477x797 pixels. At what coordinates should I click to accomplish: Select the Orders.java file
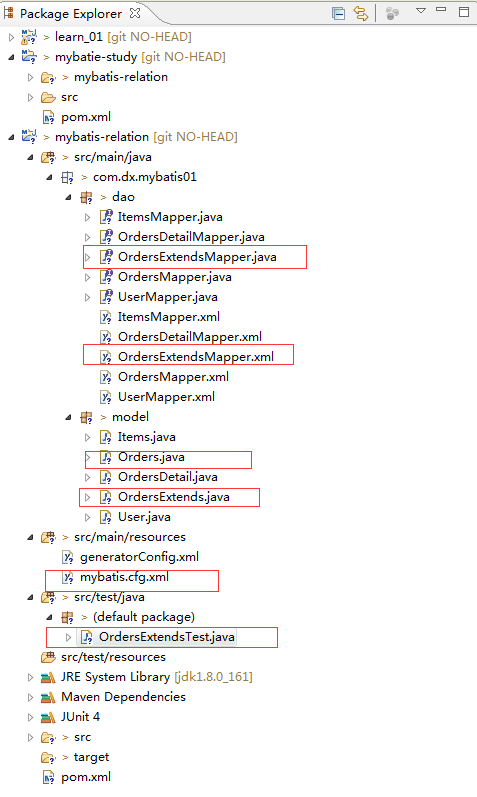[x=151, y=457]
